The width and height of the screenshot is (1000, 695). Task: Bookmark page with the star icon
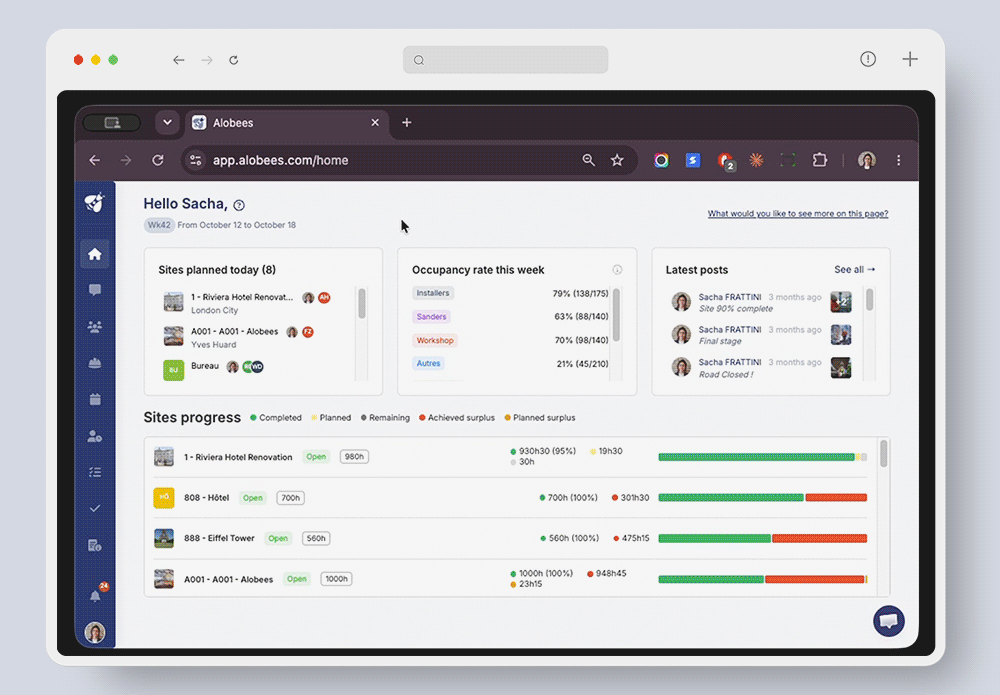click(617, 160)
